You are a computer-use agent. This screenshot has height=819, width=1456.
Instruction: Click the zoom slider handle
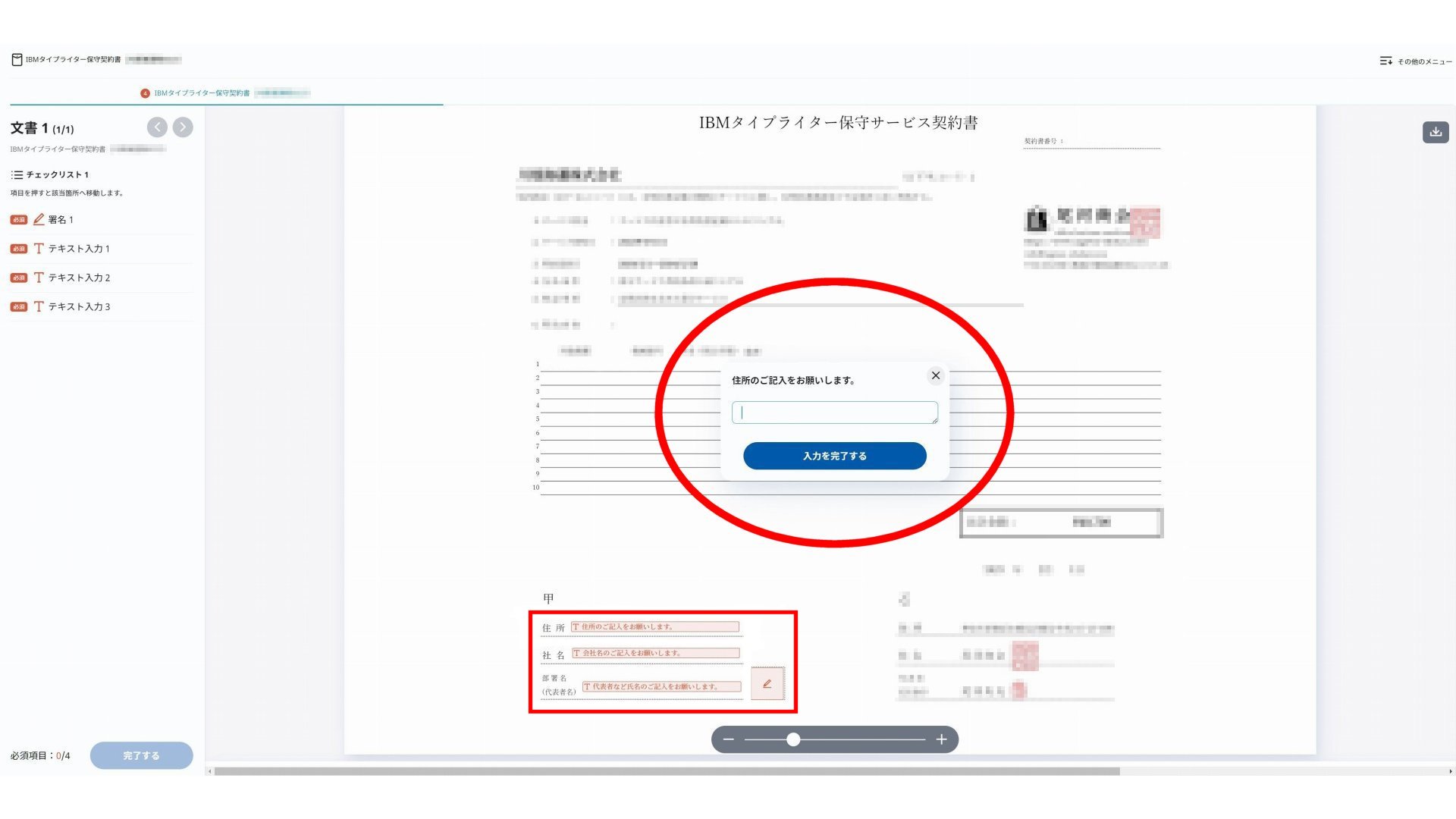point(793,739)
